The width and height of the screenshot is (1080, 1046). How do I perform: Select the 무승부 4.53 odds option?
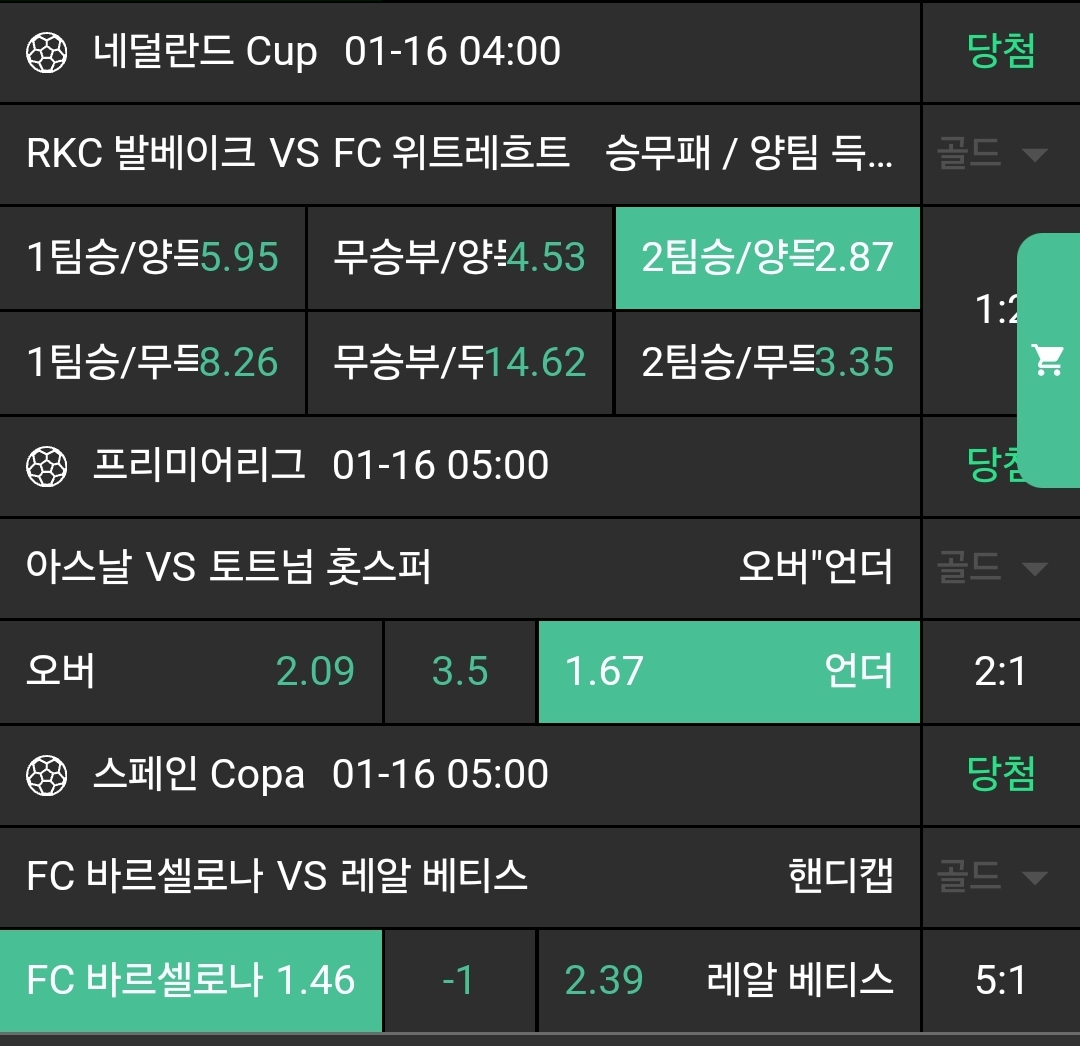pyautogui.click(x=460, y=258)
